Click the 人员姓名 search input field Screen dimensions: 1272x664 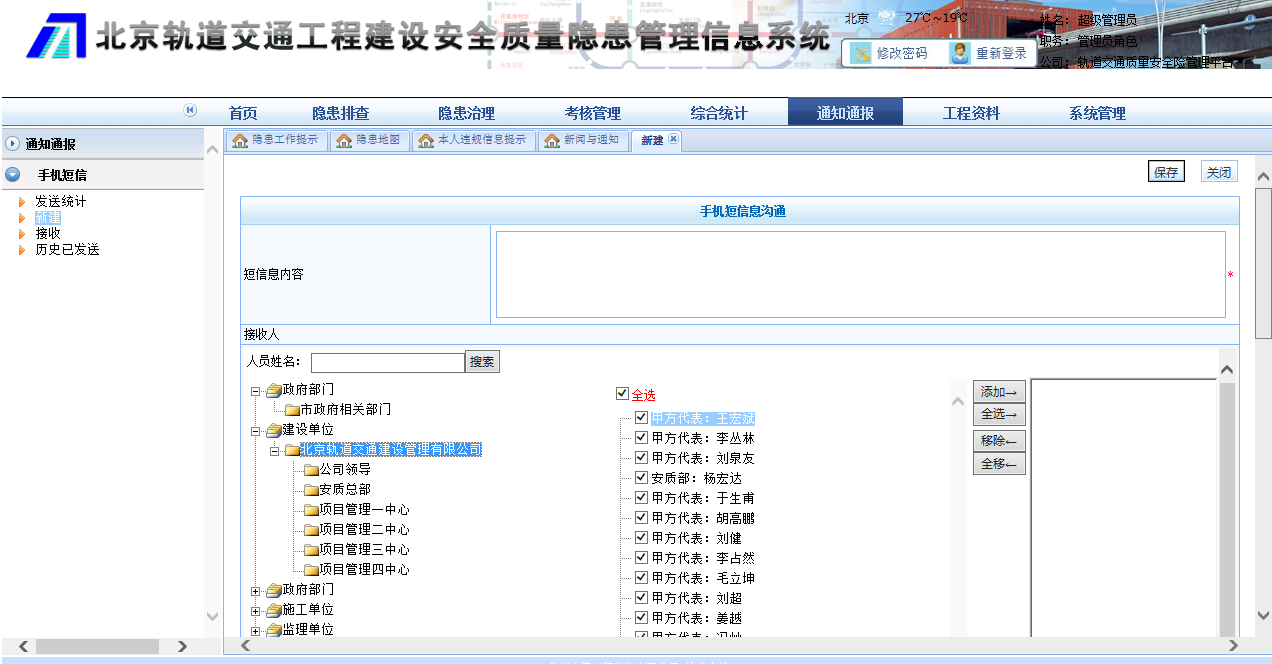[387, 362]
